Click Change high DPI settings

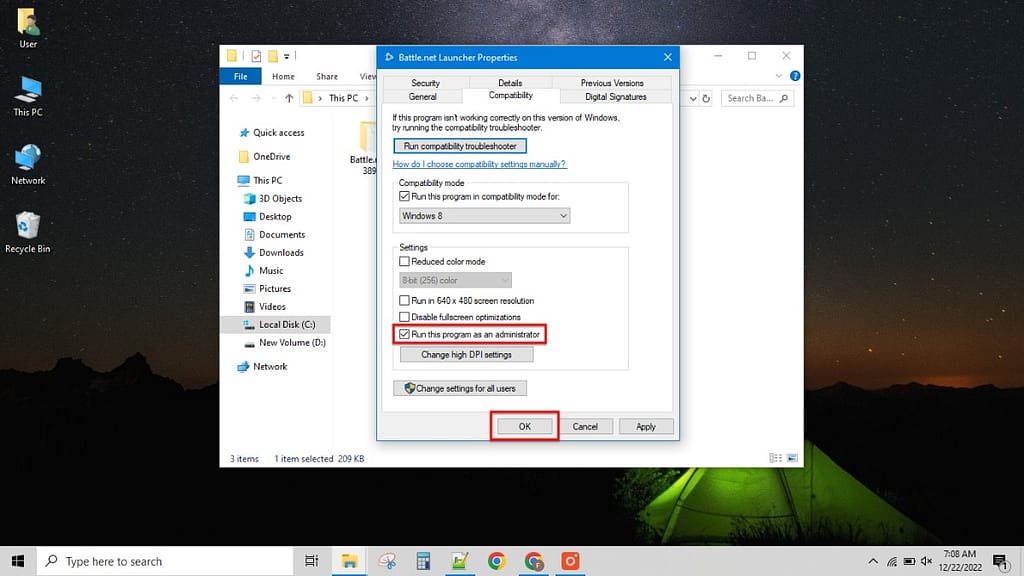(466, 355)
